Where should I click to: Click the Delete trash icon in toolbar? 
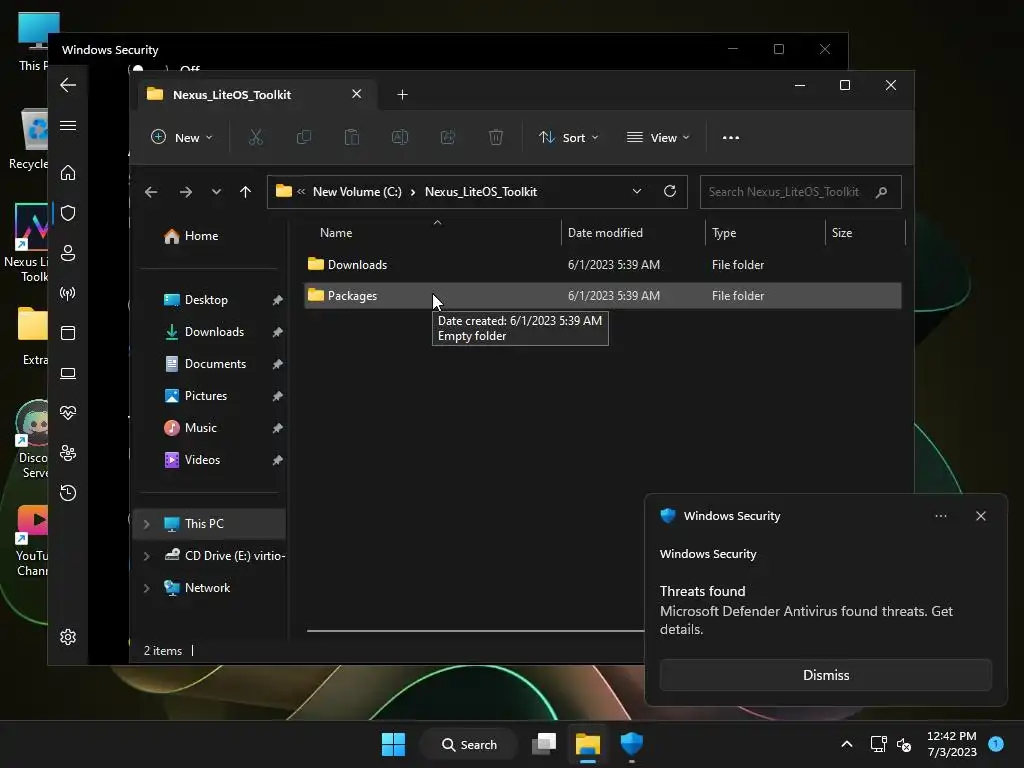tap(496, 137)
